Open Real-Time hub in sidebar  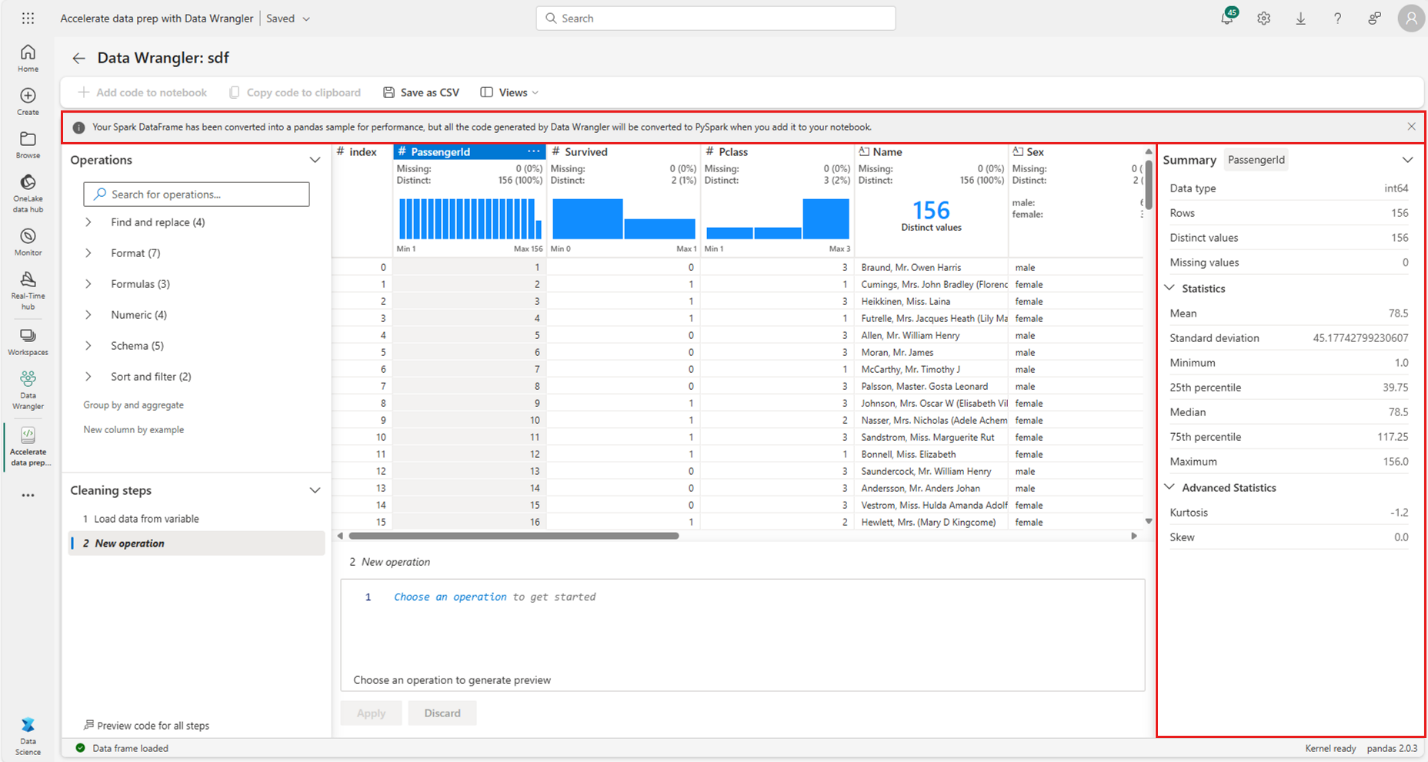click(28, 291)
